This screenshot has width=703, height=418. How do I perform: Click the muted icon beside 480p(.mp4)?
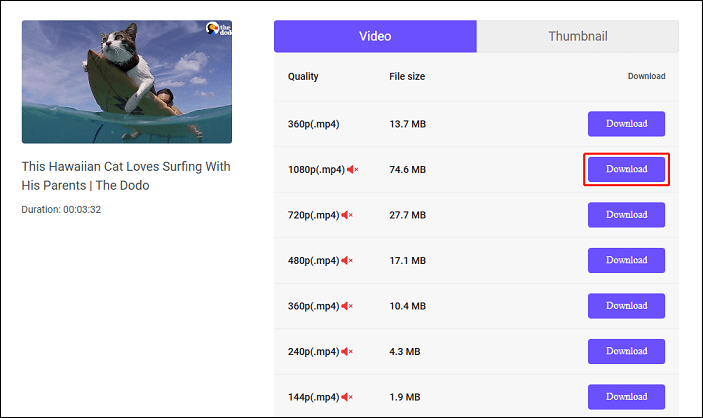[x=347, y=261]
